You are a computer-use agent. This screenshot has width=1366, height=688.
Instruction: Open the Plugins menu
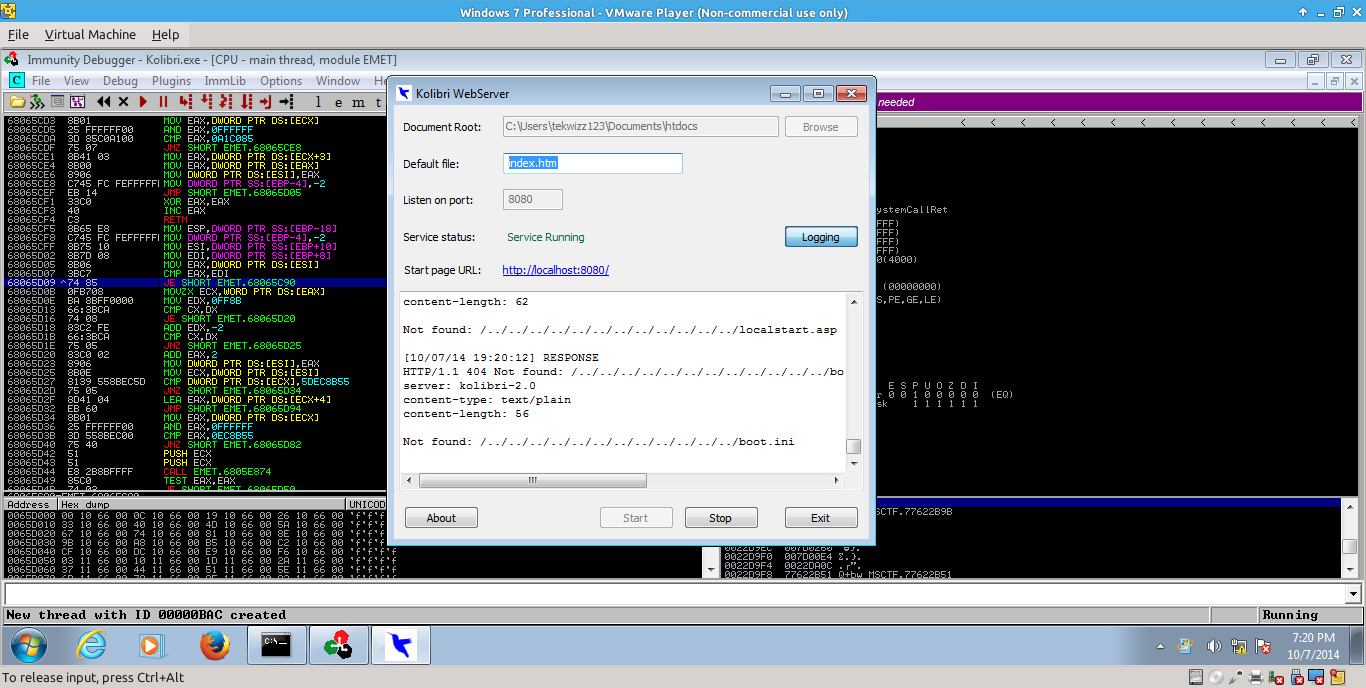171,81
